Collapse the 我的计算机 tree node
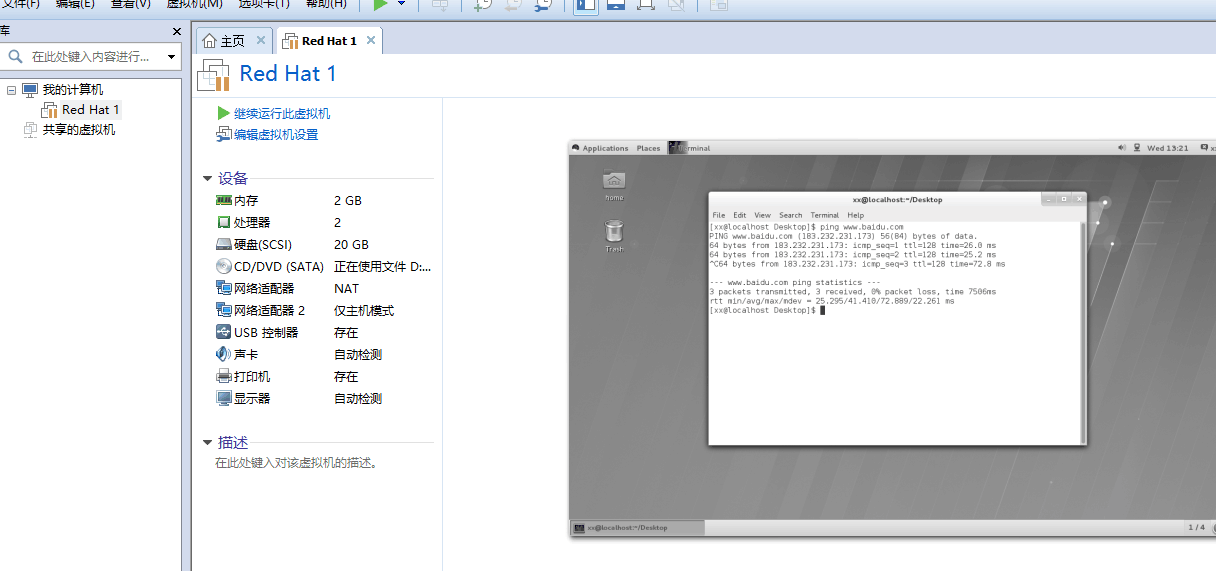Image resolution: width=1216 pixels, height=571 pixels. 11,90
